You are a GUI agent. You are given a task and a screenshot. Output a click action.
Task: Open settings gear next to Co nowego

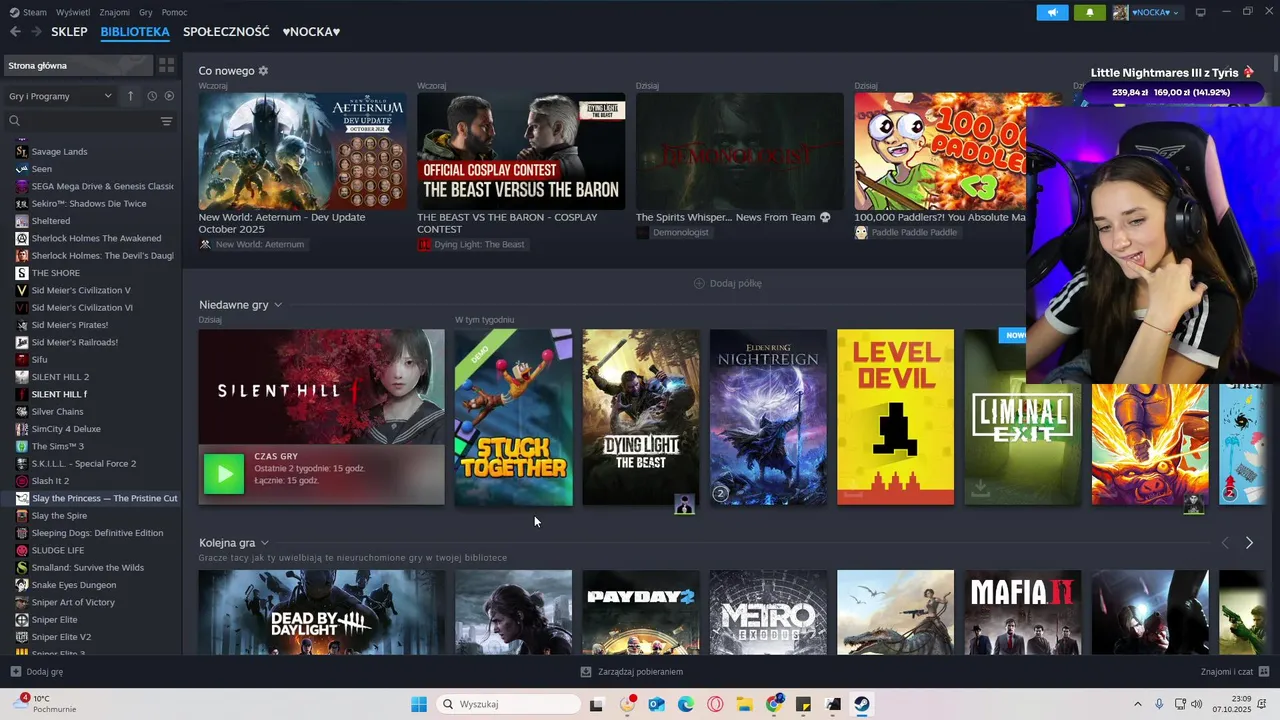pyautogui.click(x=263, y=71)
